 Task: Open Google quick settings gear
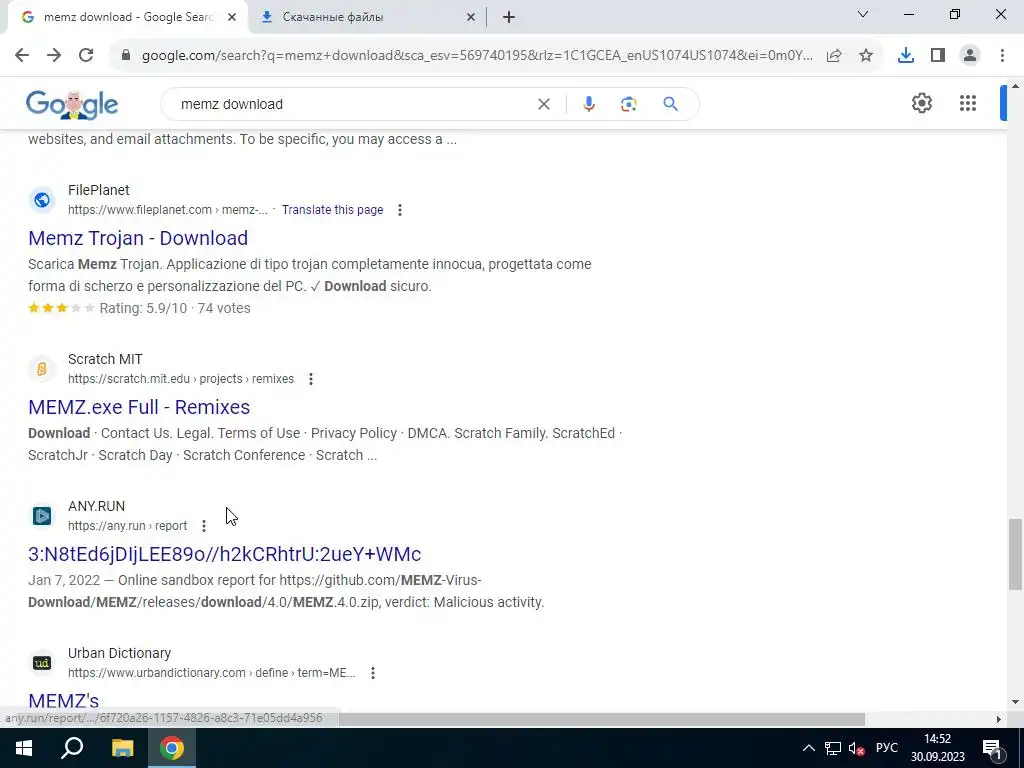pos(921,103)
